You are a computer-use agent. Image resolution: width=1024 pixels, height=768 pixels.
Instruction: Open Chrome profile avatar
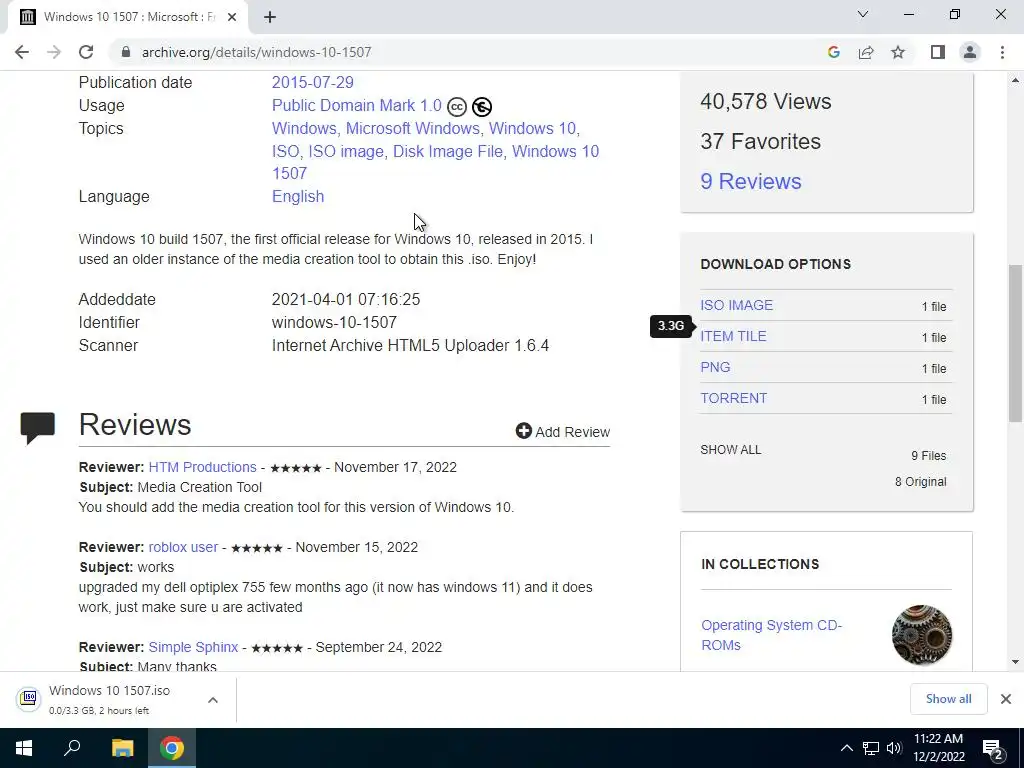tap(970, 52)
